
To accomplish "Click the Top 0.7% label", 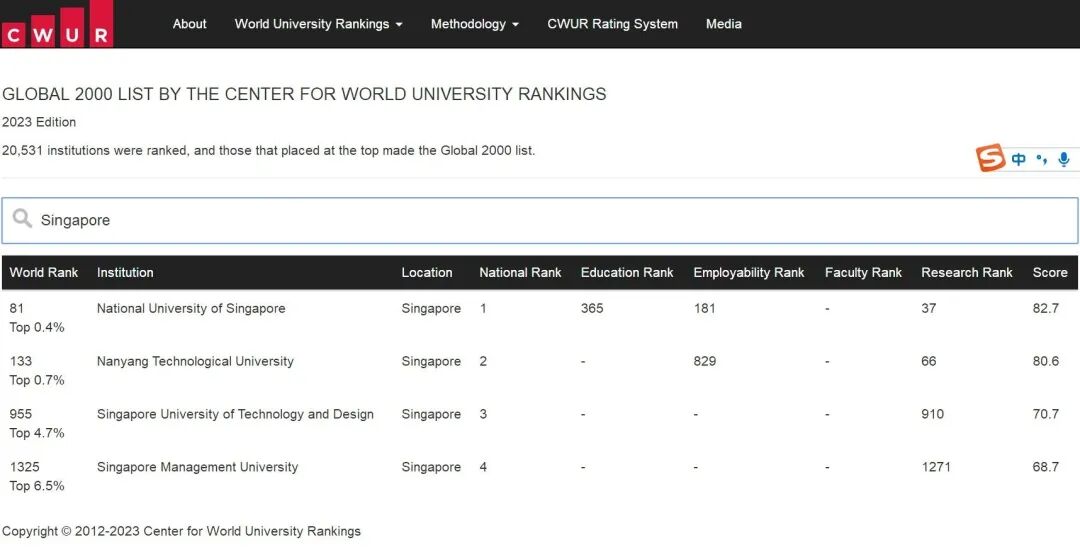I will [37, 381].
